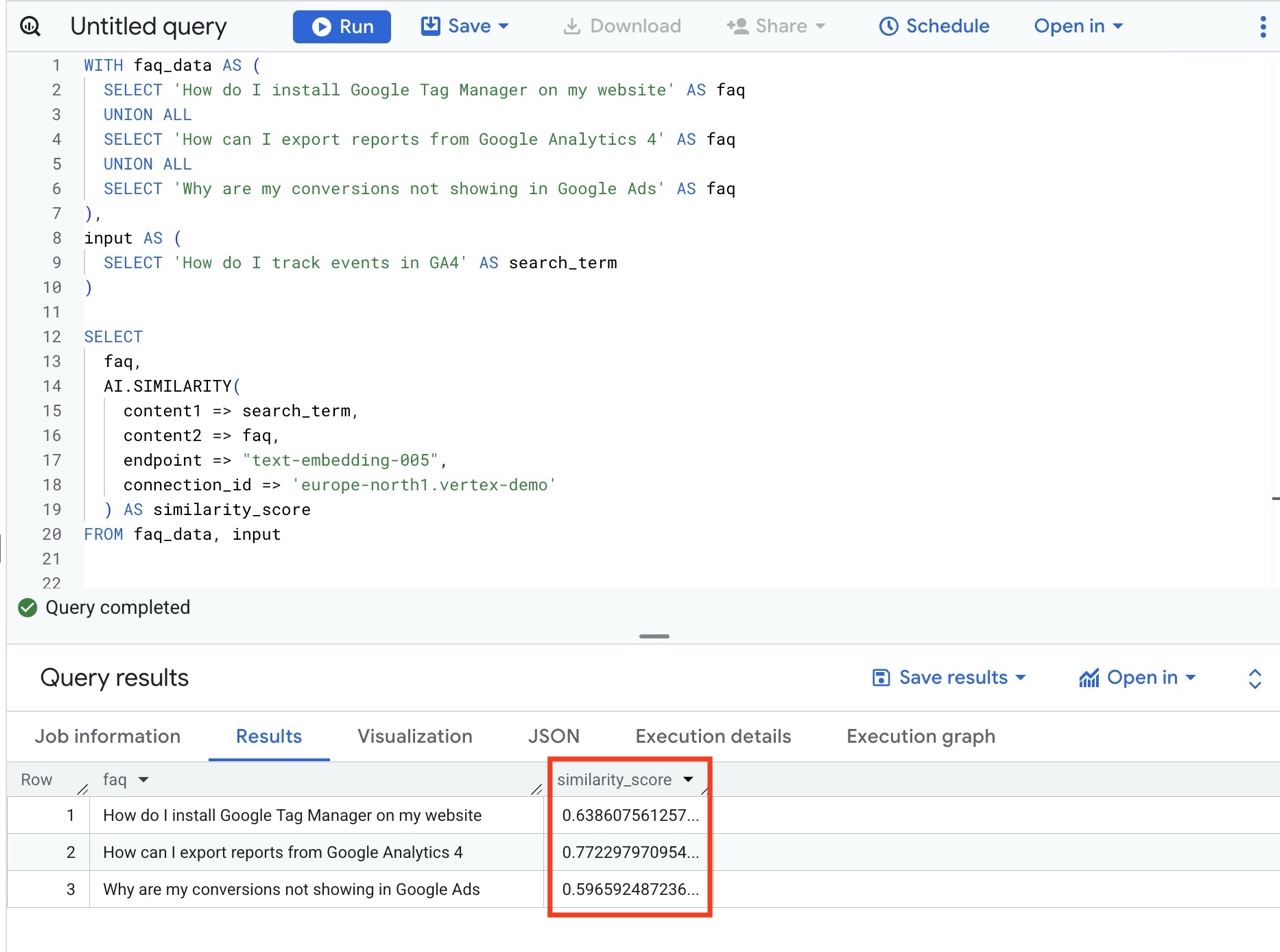Image resolution: width=1280 pixels, height=952 pixels.
Task: Toggle results panel expand/collapse arrows
Action: 1255,679
